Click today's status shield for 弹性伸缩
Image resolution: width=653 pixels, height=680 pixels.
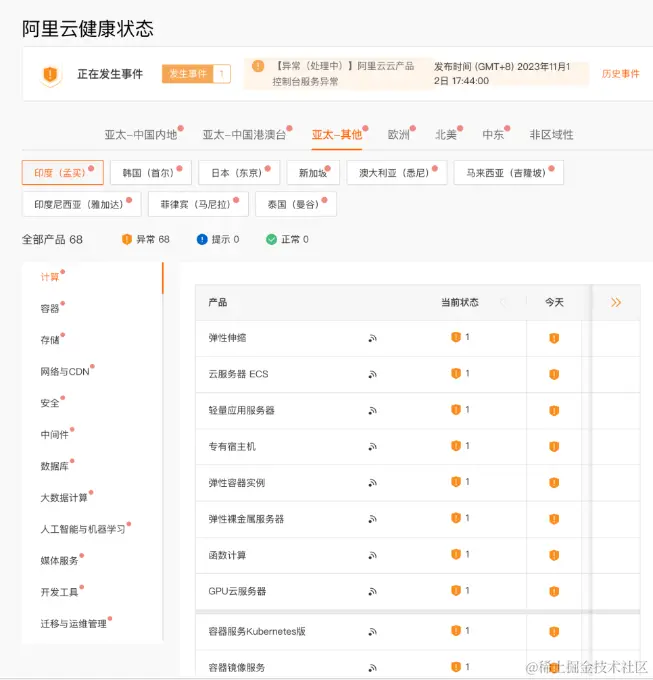pos(554,338)
